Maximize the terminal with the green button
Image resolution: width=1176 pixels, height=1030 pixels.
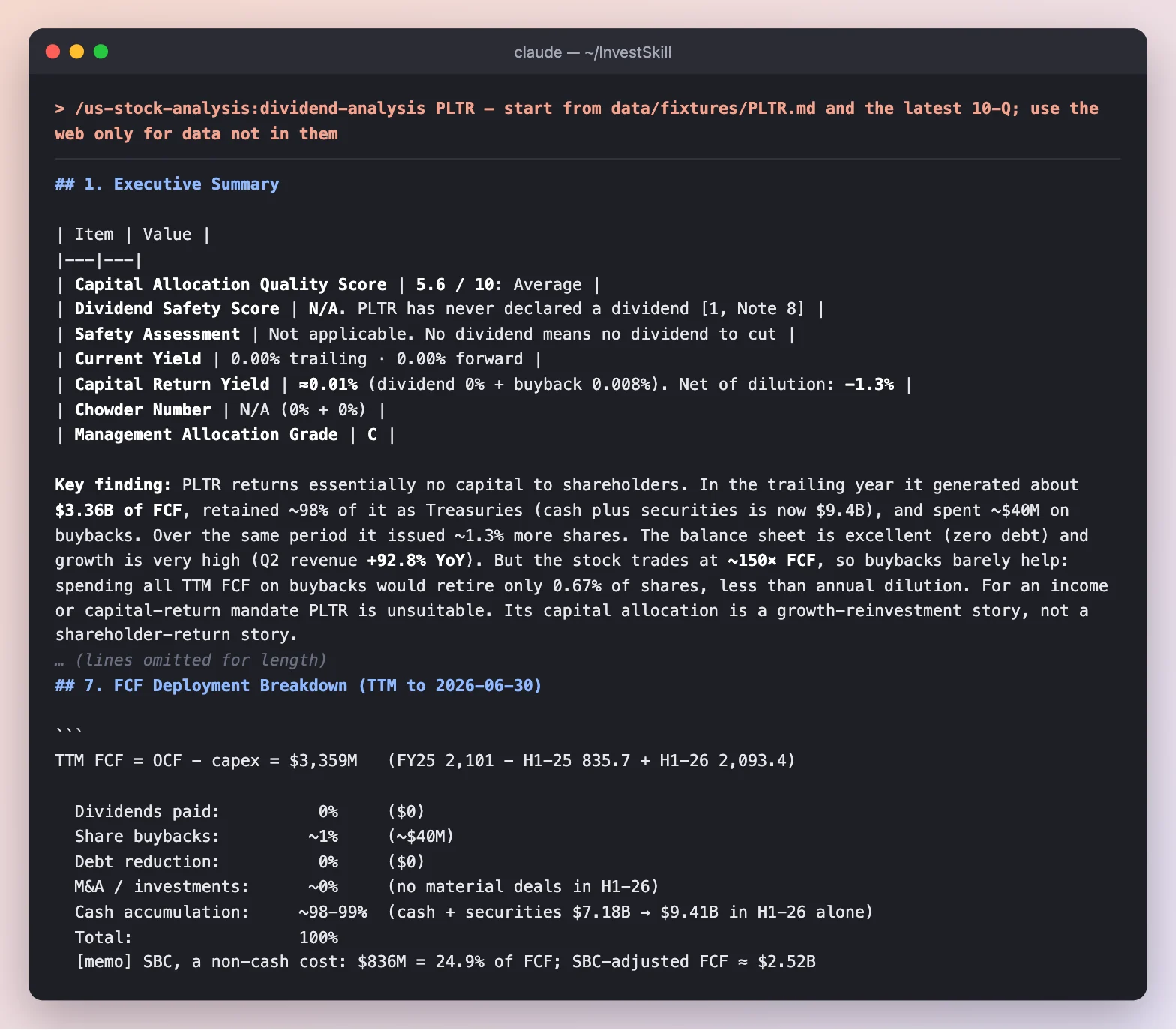(100, 52)
